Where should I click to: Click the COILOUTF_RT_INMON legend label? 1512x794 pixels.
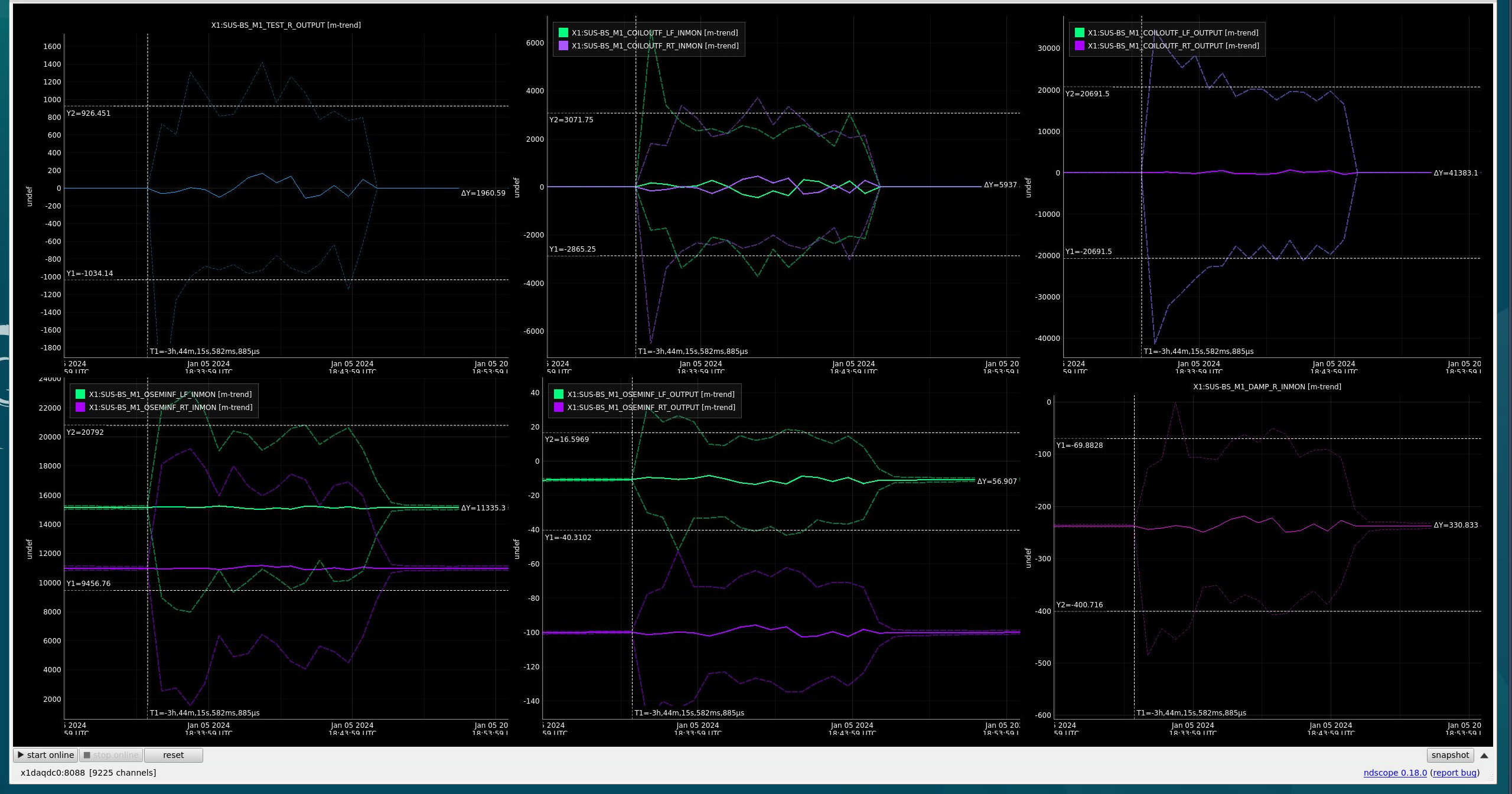tap(655, 45)
